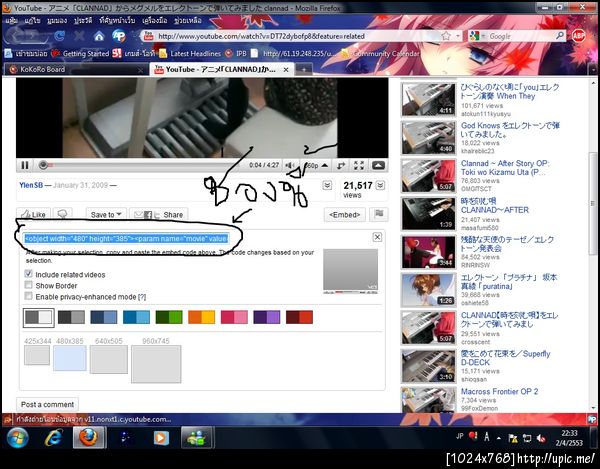
Task: Close the embed options panel
Action: tap(377, 237)
